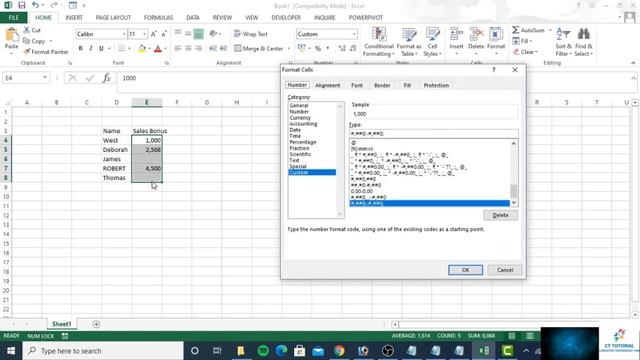The width and height of the screenshot is (640, 360).
Task: Switch to the DATA tab
Action: click(193, 18)
